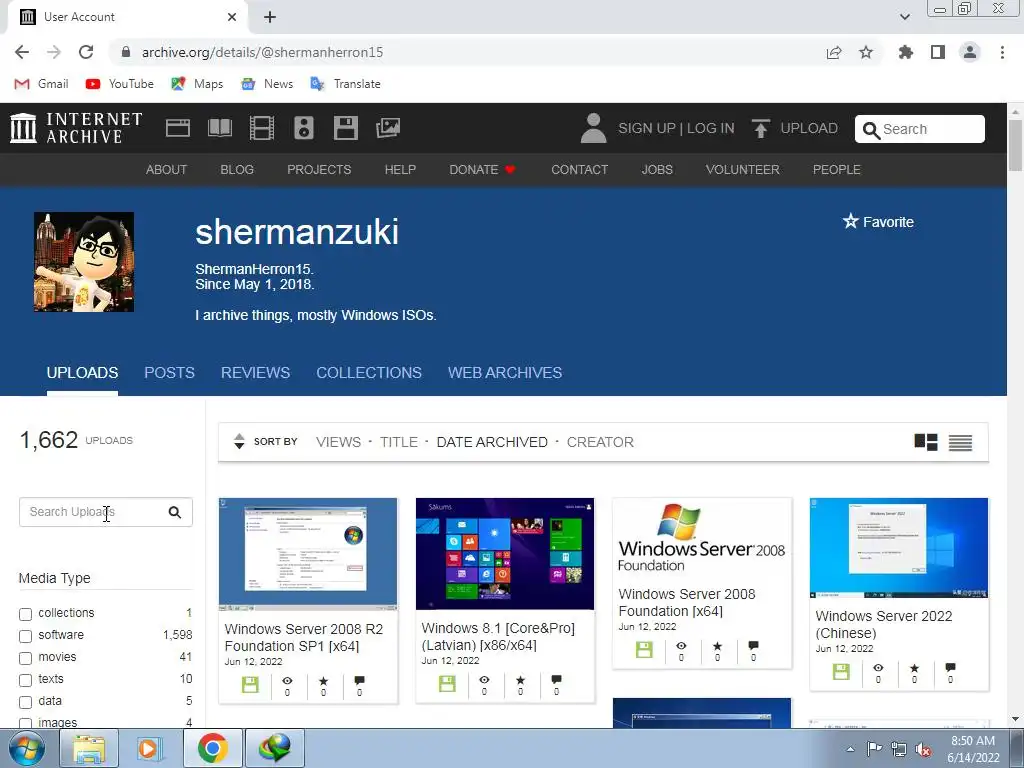The height and width of the screenshot is (768, 1024).
Task: Select the UPLOADS tab
Action: click(x=82, y=372)
